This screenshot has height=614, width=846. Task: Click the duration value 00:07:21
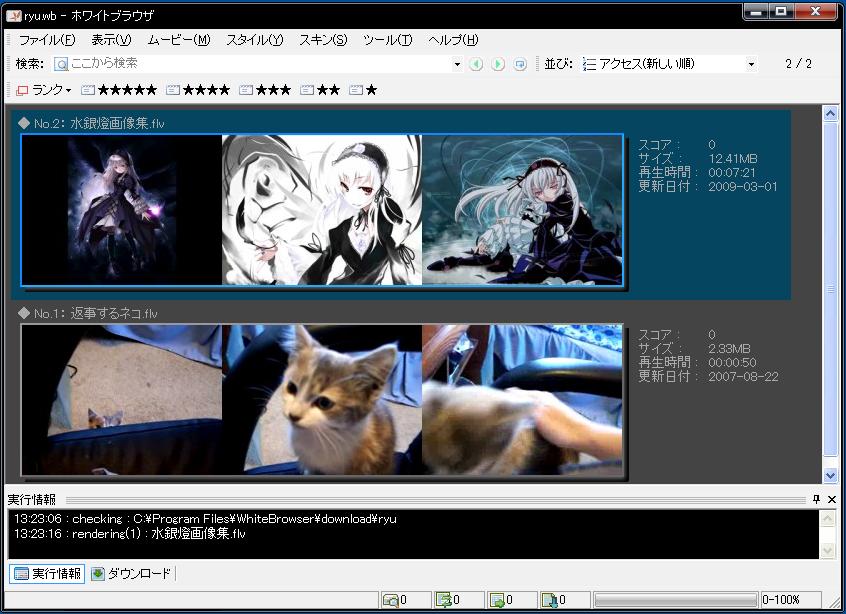(732, 173)
